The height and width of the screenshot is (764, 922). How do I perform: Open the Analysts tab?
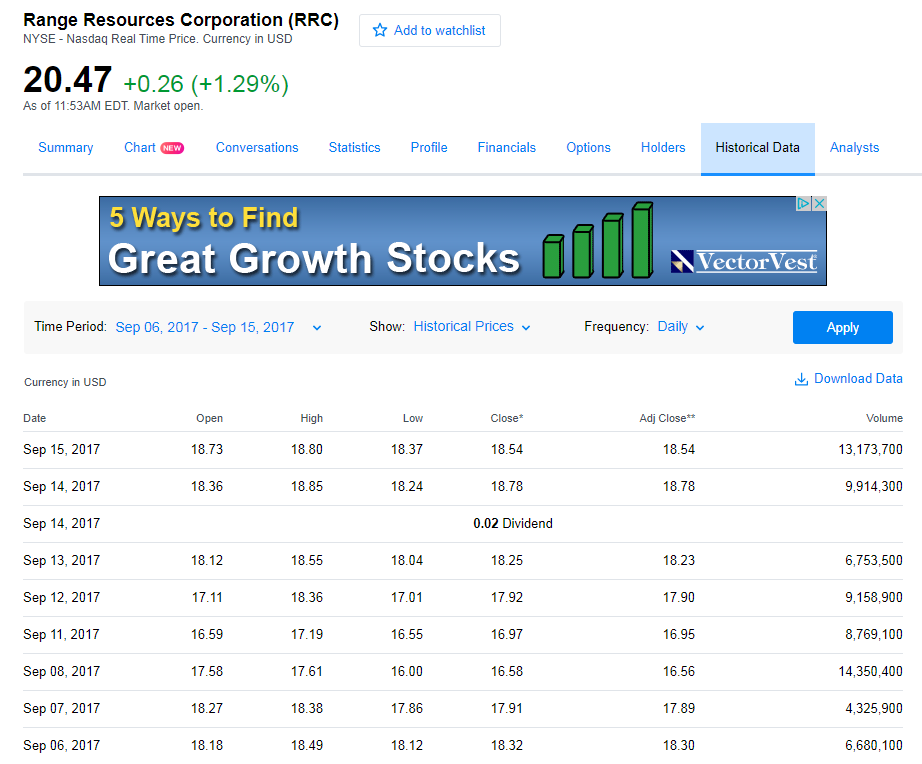[x=854, y=148]
